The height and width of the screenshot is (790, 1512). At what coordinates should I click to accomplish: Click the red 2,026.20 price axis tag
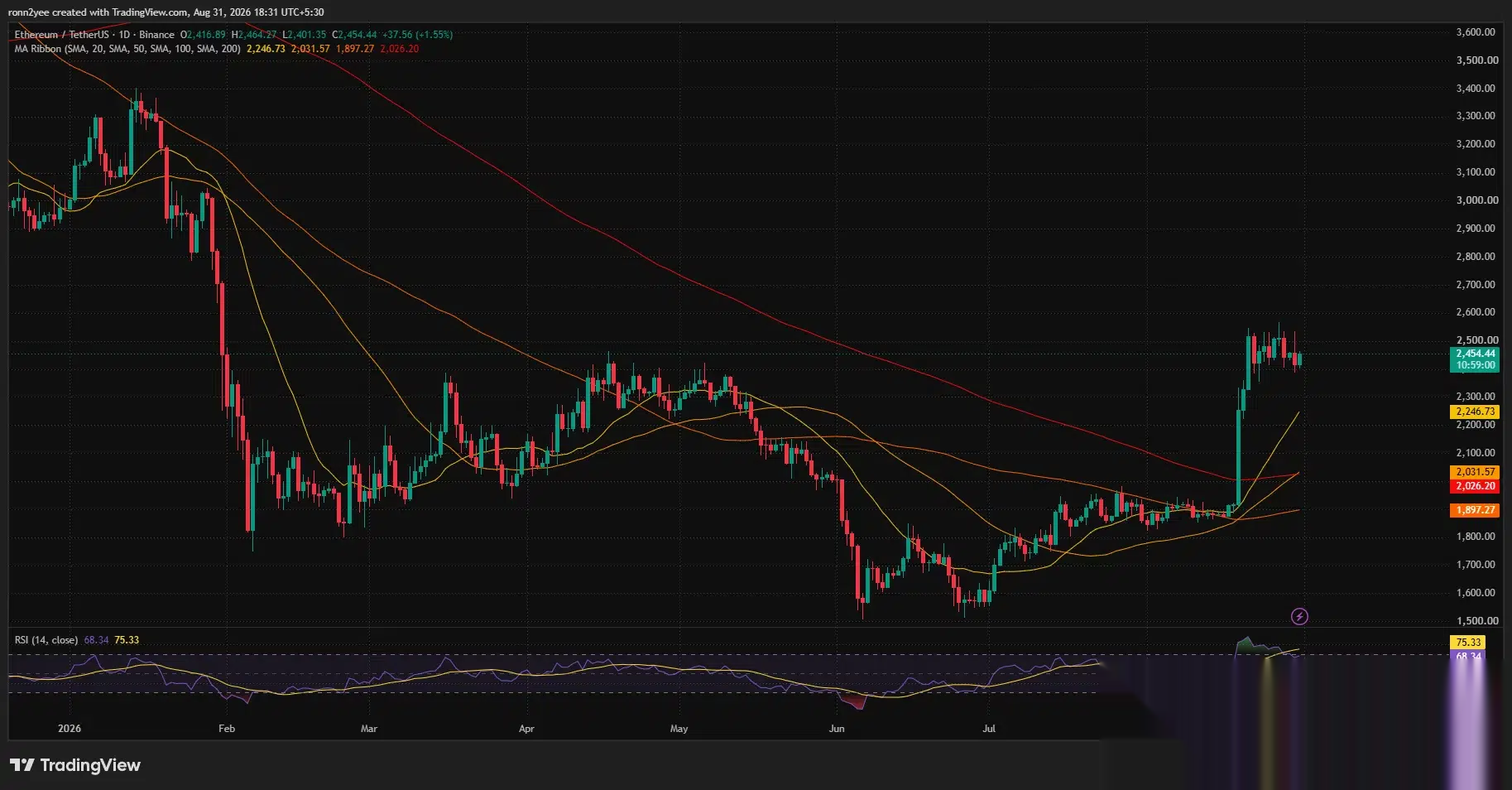[1475, 486]
